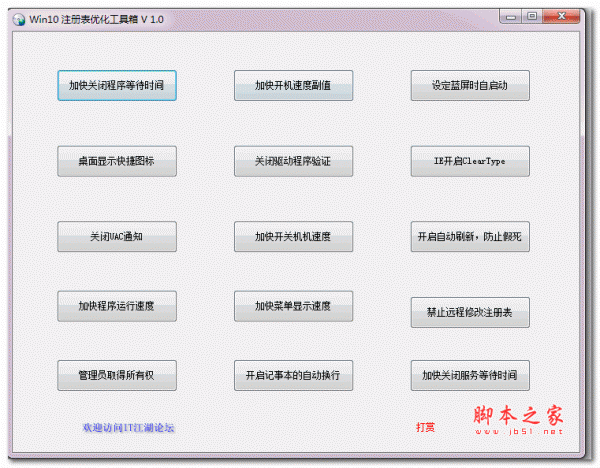Click the 关闭驱动程序验证 button
The width and height of the screenshot is (600, 468).
293,161
